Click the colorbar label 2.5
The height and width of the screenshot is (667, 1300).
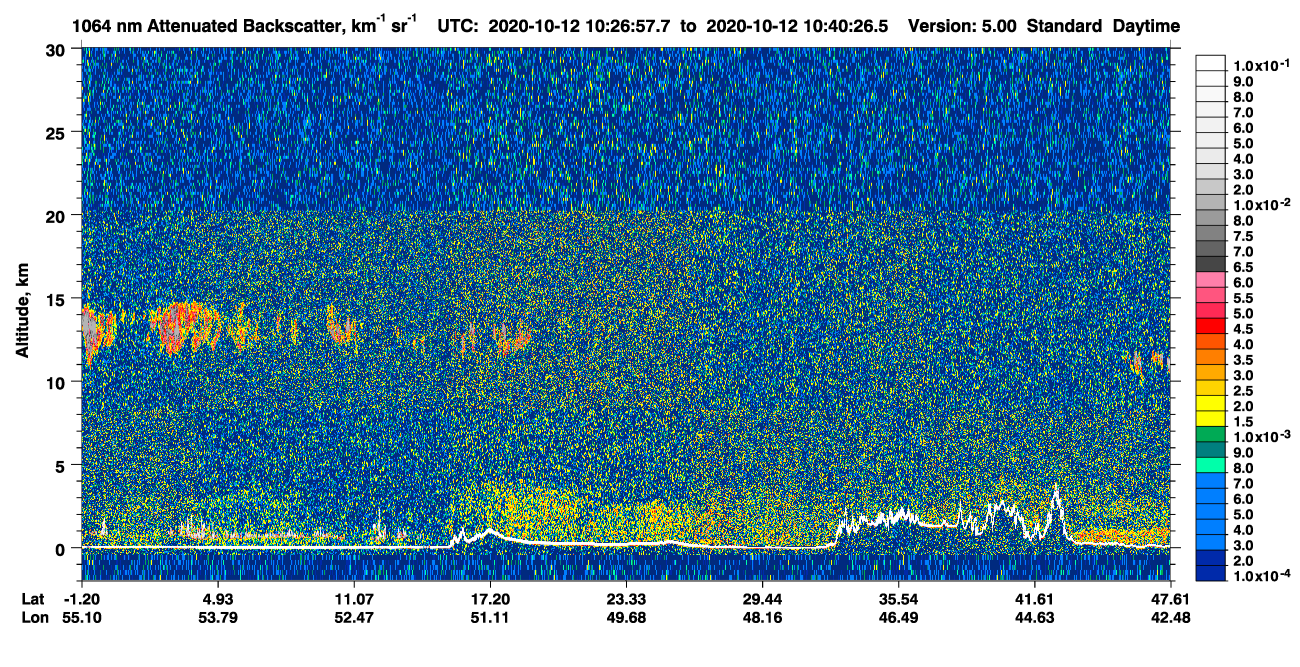[1244, 391]
